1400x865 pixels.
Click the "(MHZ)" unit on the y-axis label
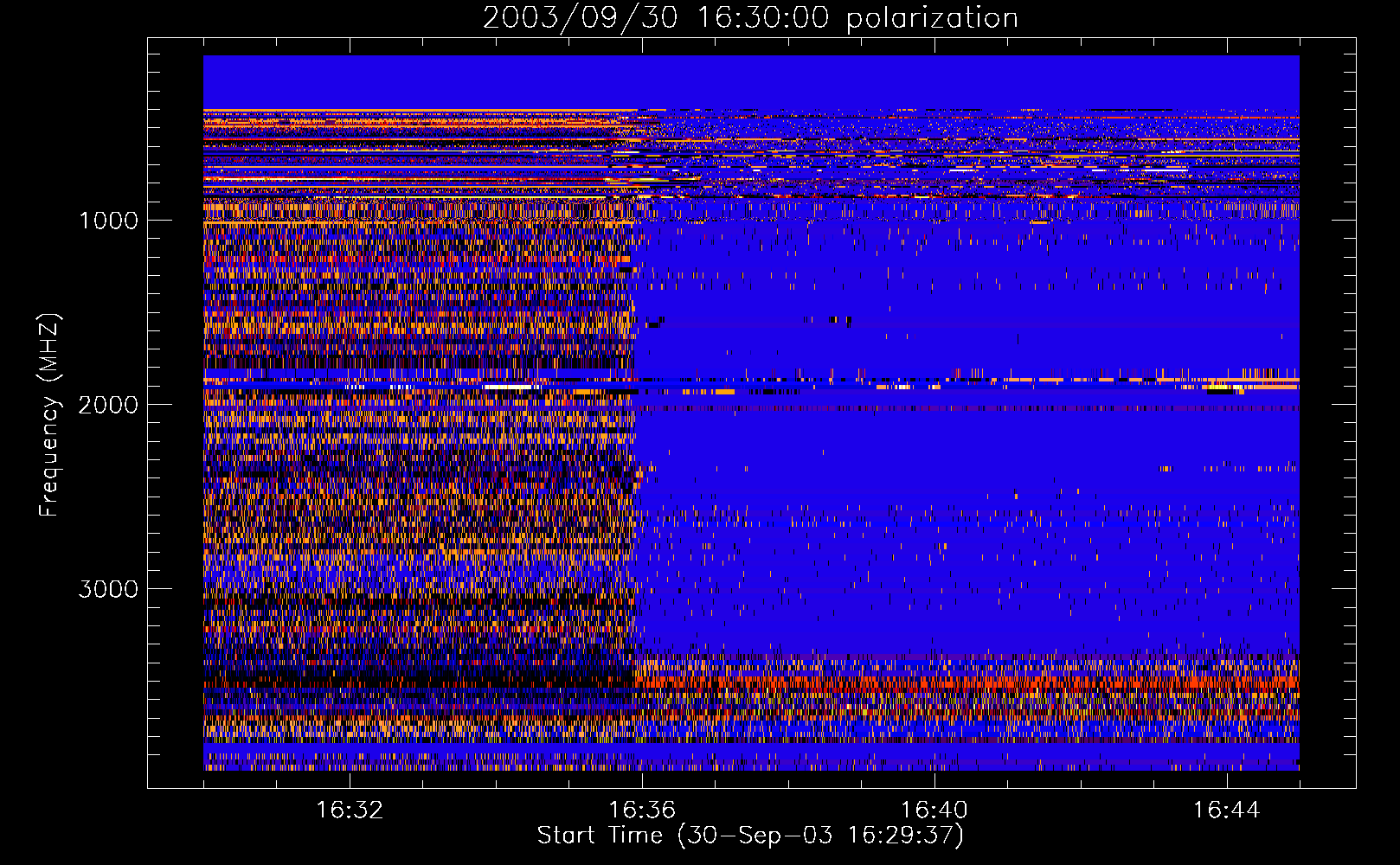(x=48, y=348)
